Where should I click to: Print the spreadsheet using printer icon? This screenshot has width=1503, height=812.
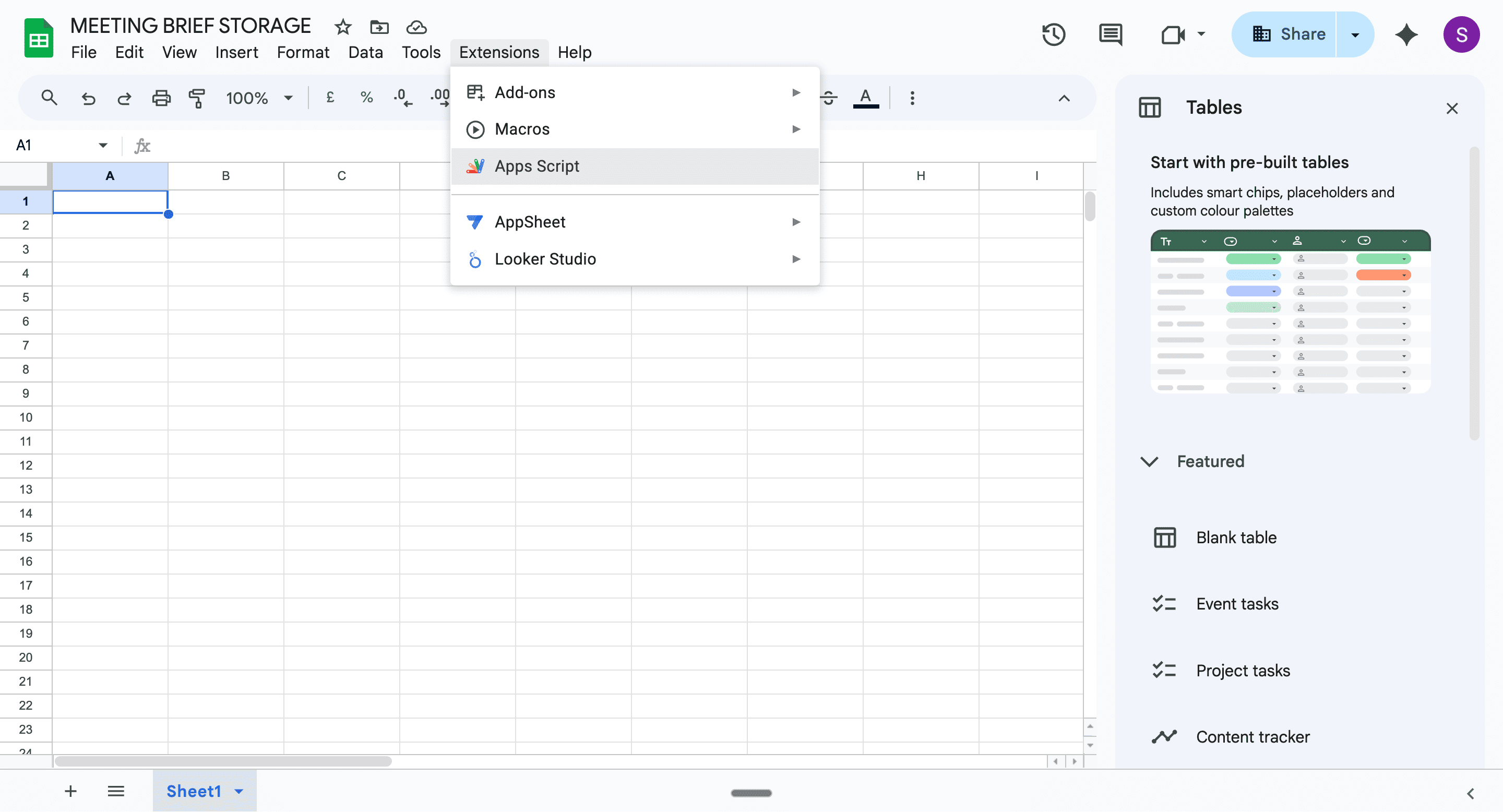(x=161, y=98)
